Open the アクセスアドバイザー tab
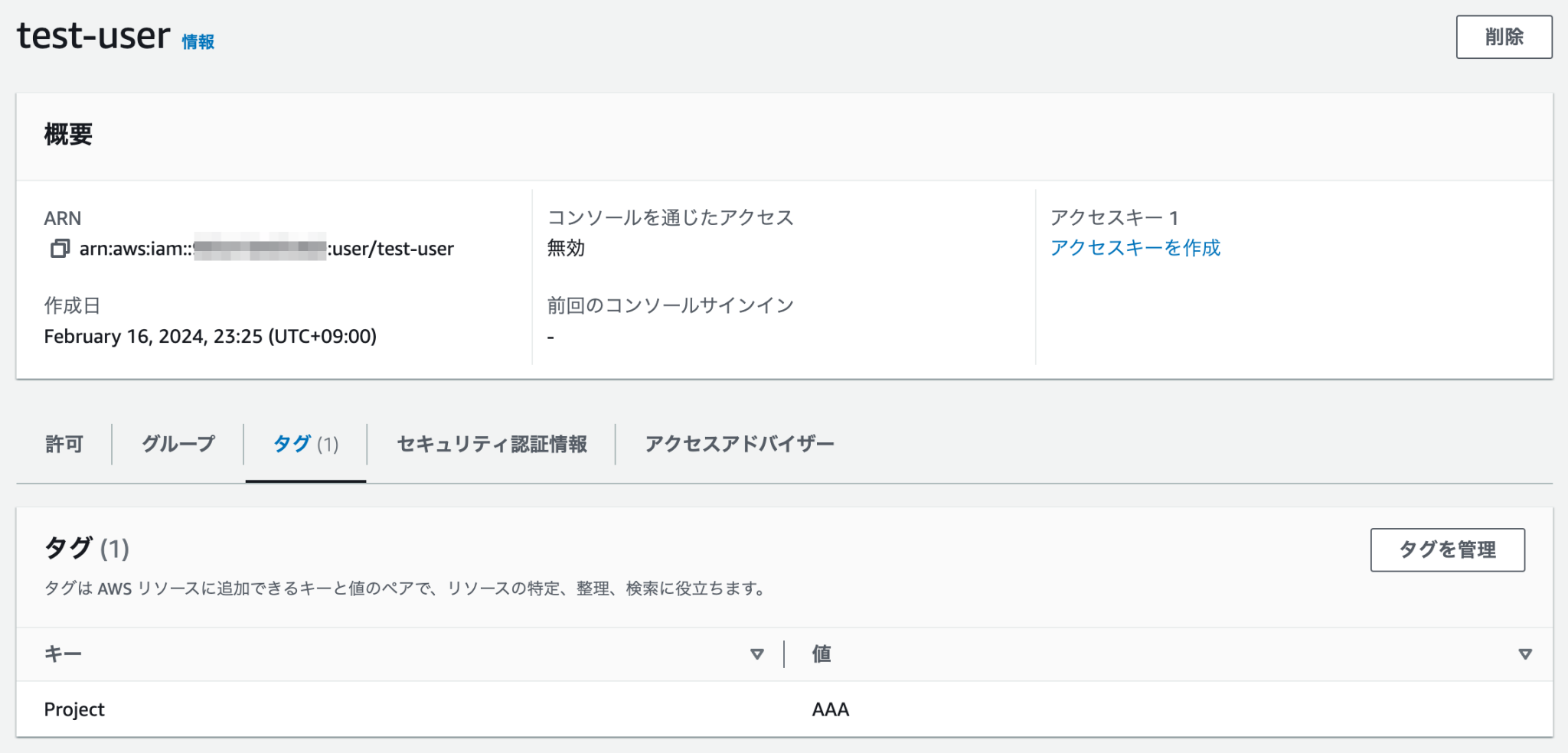Viewport: 1568px width, 753px height. click(740, 444)
